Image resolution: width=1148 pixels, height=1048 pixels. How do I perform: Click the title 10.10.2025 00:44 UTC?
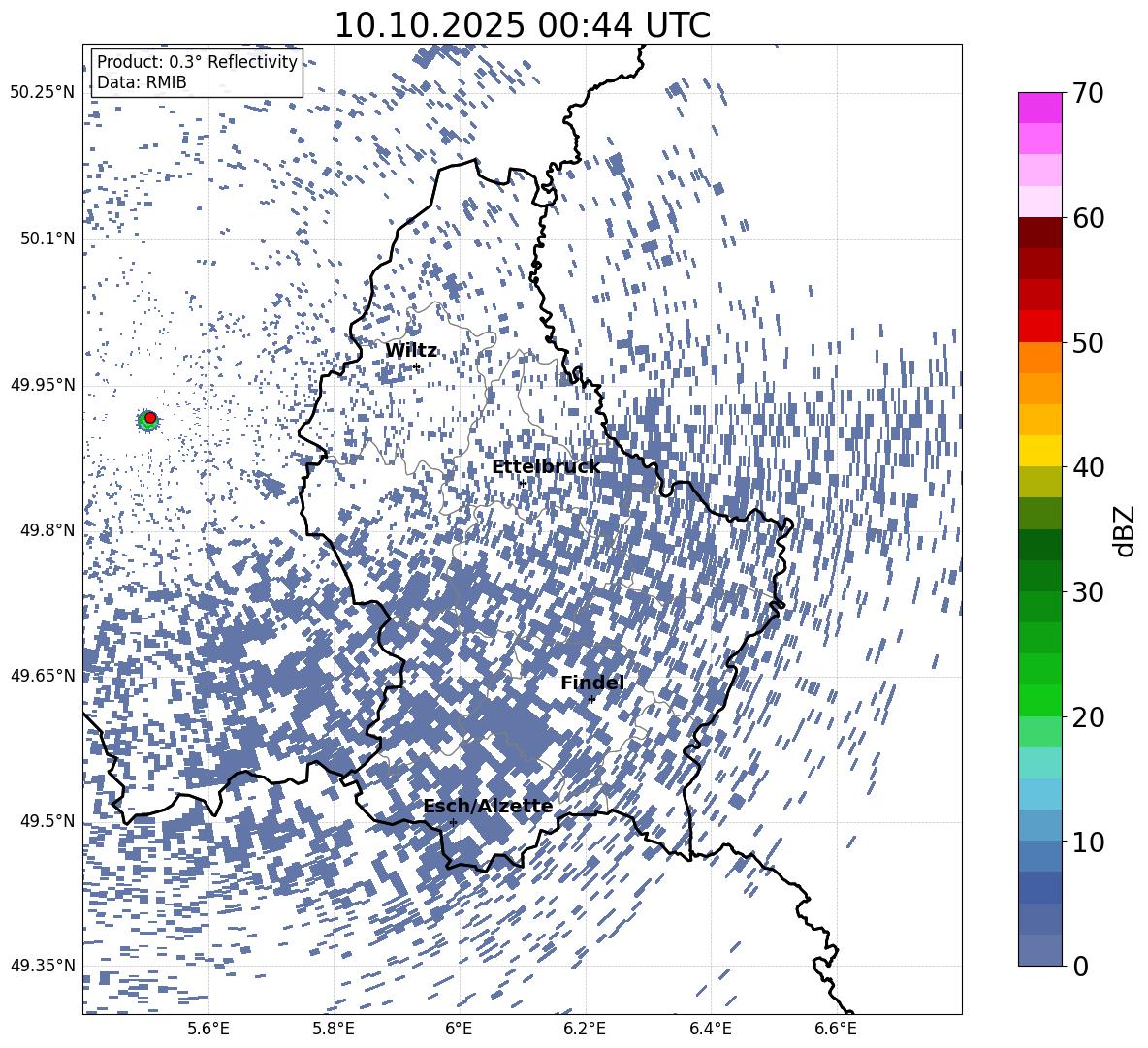[x=522, y=25]
